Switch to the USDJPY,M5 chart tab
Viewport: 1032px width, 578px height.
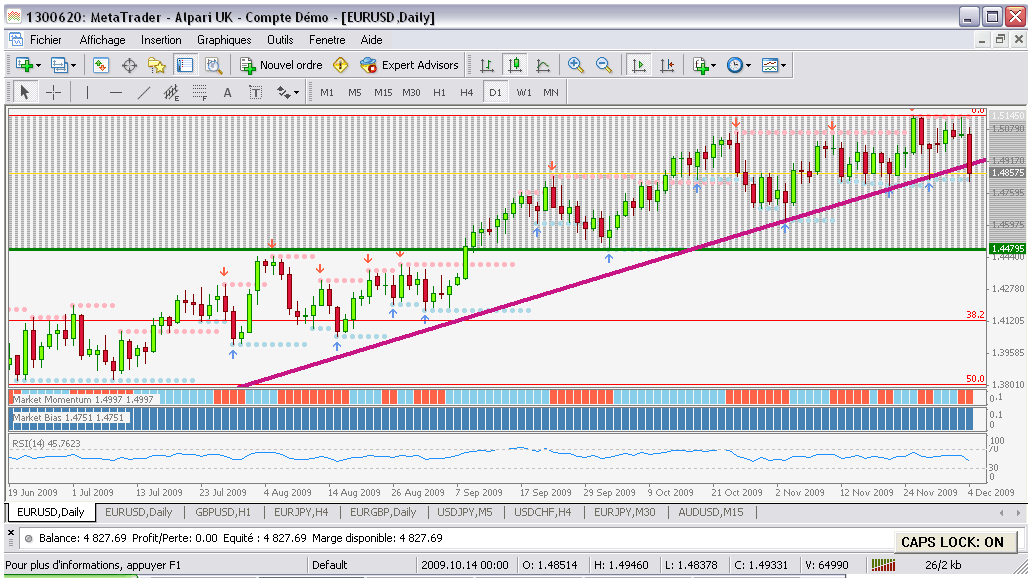[x=465, y=512]
